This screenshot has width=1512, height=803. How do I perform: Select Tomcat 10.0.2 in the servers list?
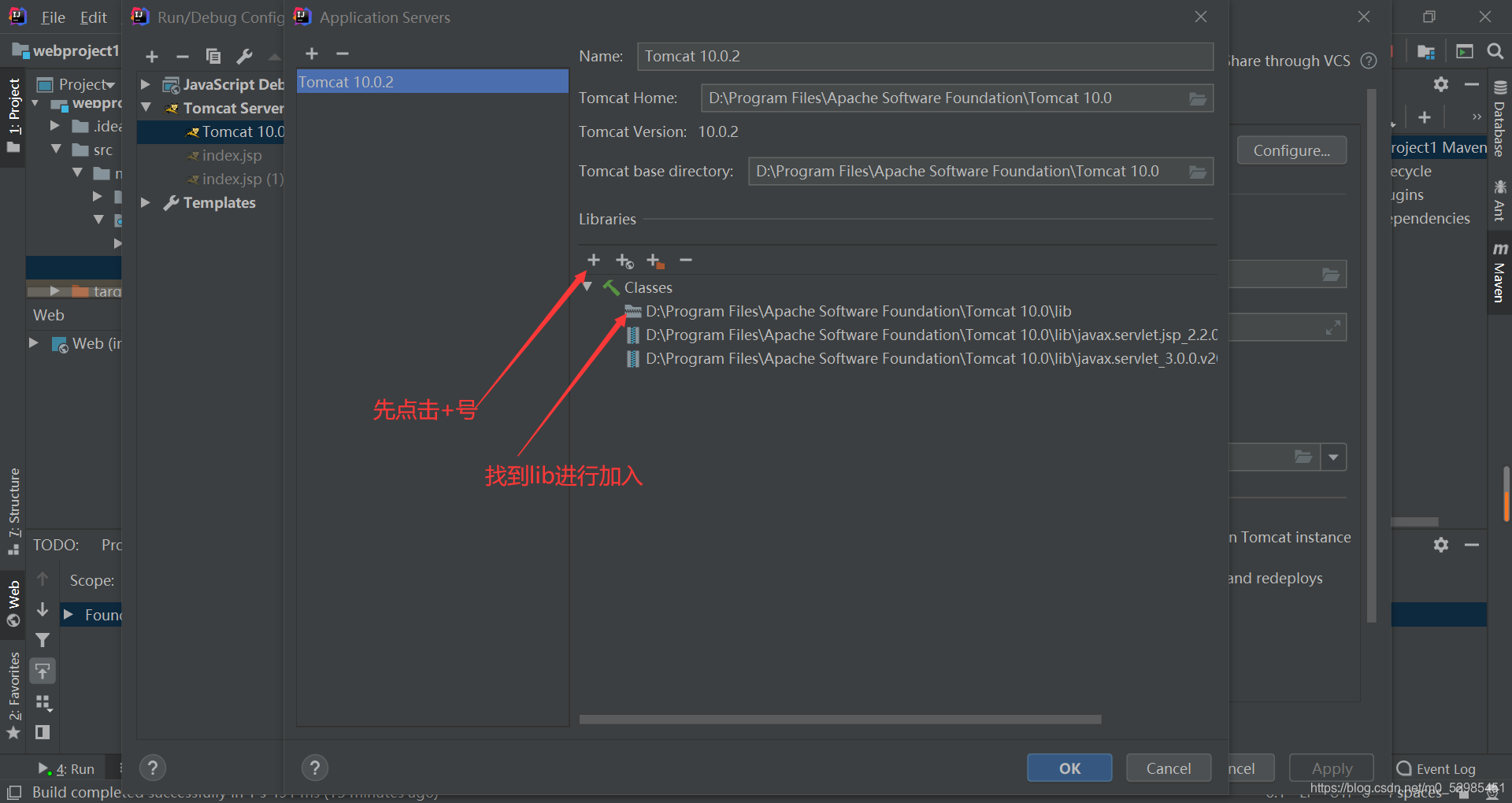pyautogui.click(x=432, y=82)
